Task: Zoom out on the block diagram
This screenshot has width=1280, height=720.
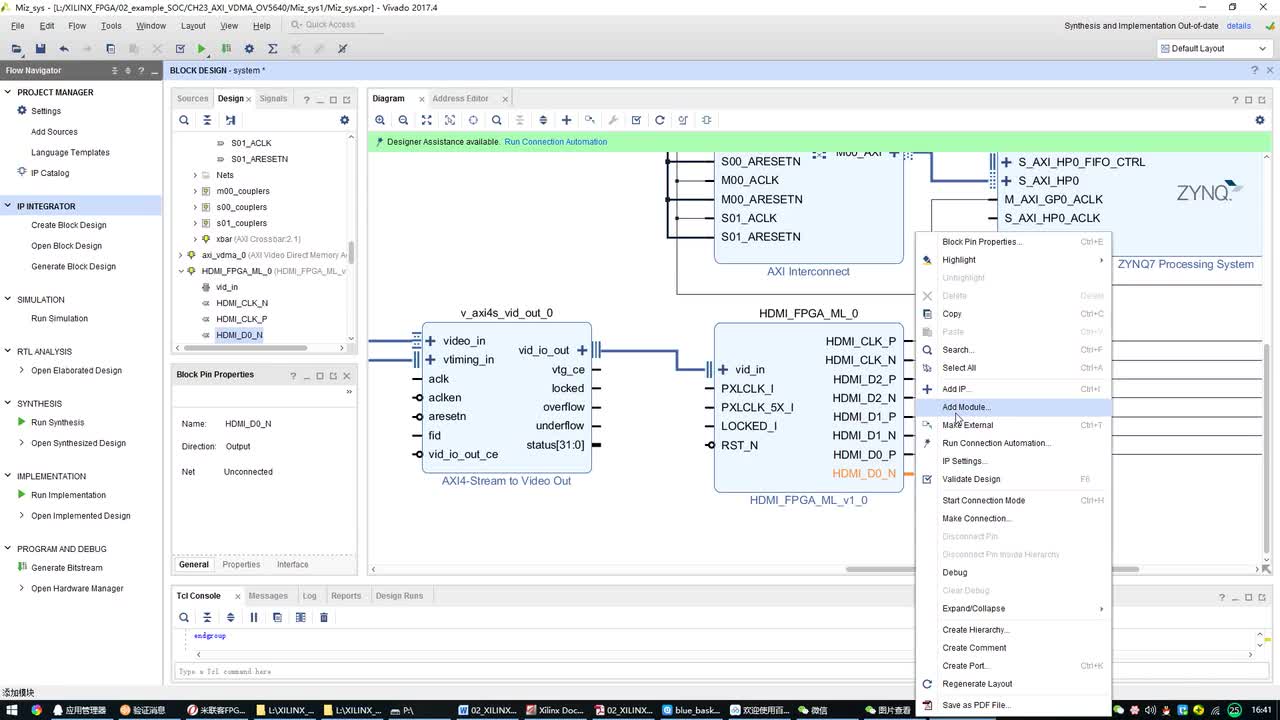Action: pos(403,120)
